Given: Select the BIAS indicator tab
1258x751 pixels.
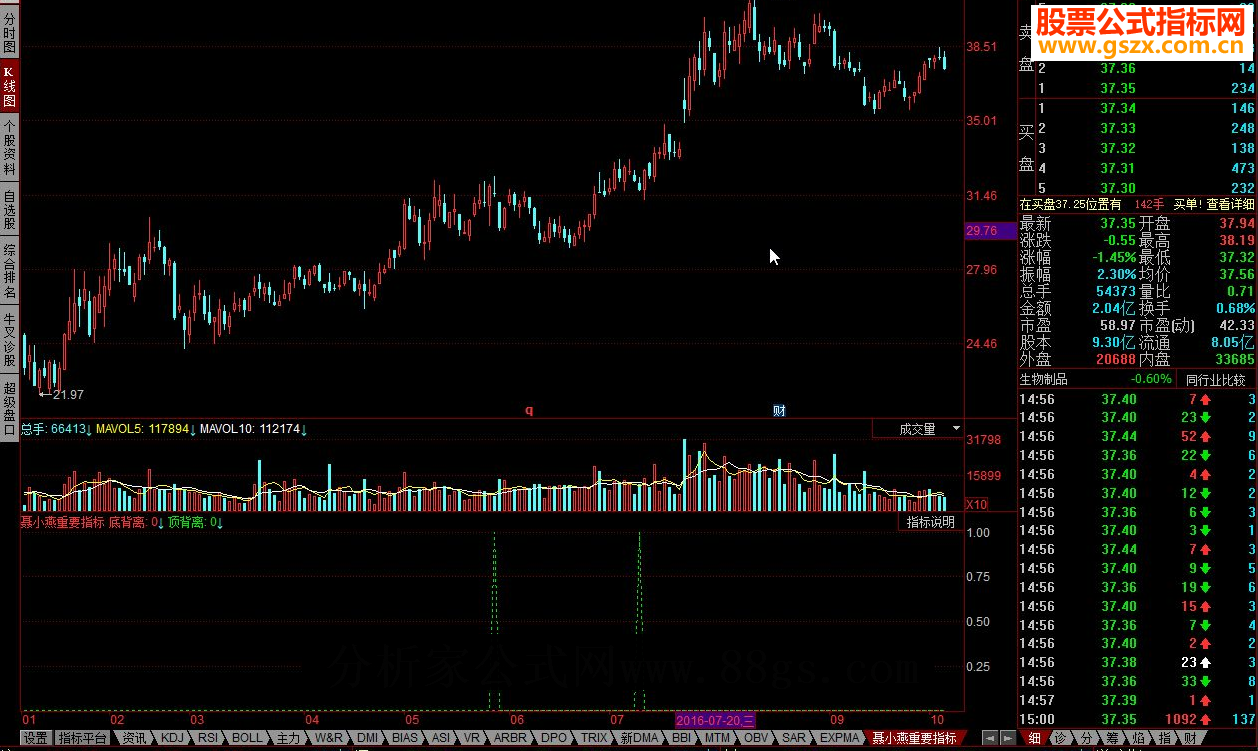Looking at the screenshot, I should (405, 738).
